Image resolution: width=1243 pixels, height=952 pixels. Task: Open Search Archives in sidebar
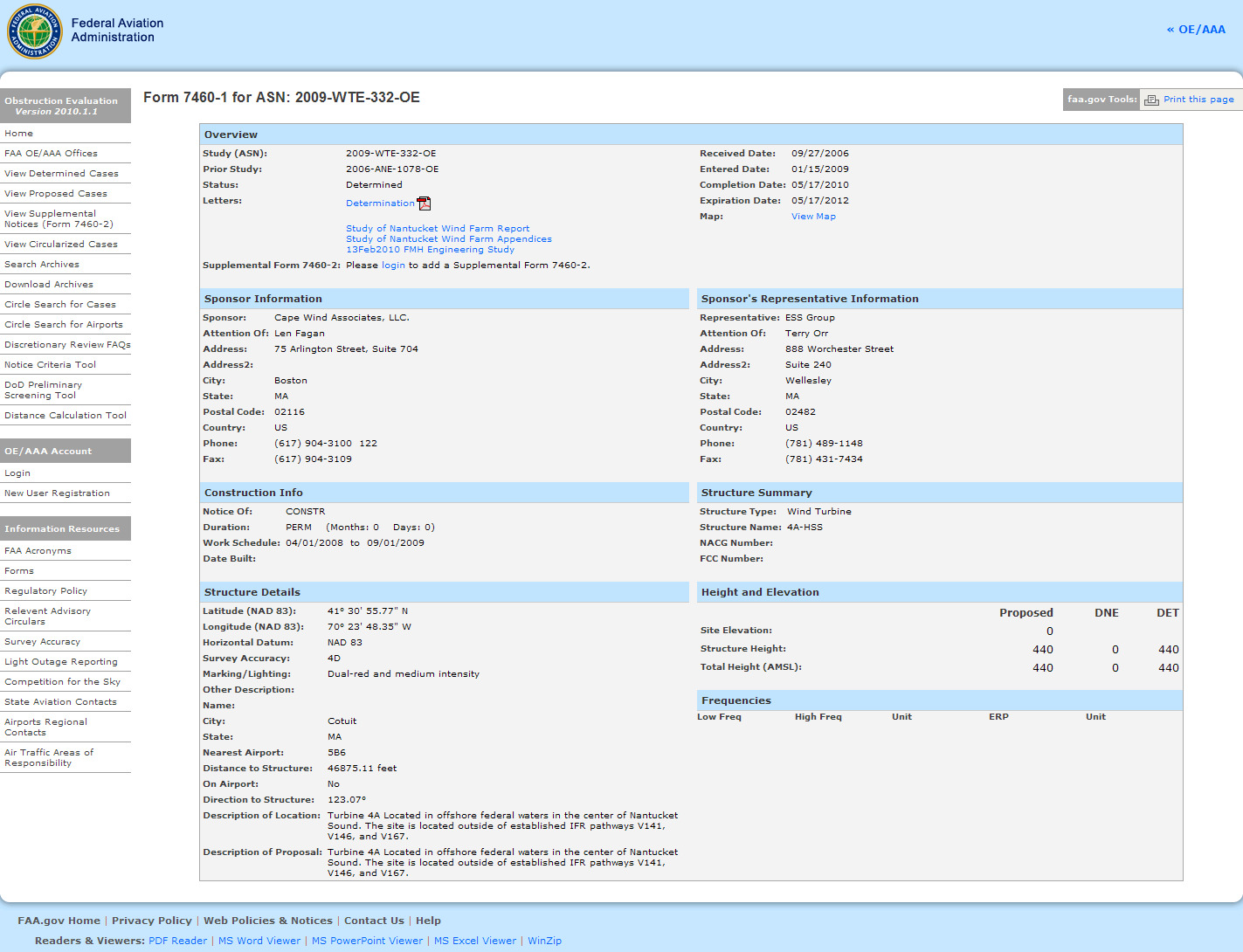click(42, 265)
